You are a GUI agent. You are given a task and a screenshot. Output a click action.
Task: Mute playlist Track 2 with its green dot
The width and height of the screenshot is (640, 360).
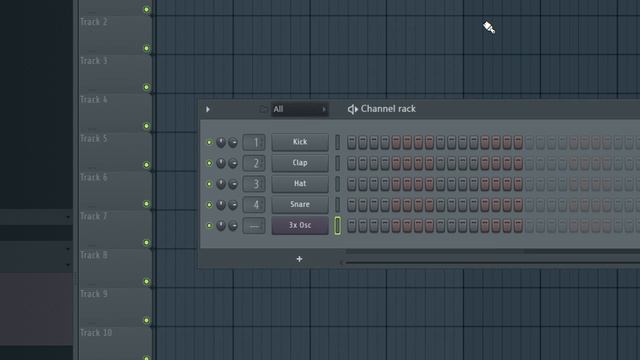pyautogui.click(x=147, y=48)
